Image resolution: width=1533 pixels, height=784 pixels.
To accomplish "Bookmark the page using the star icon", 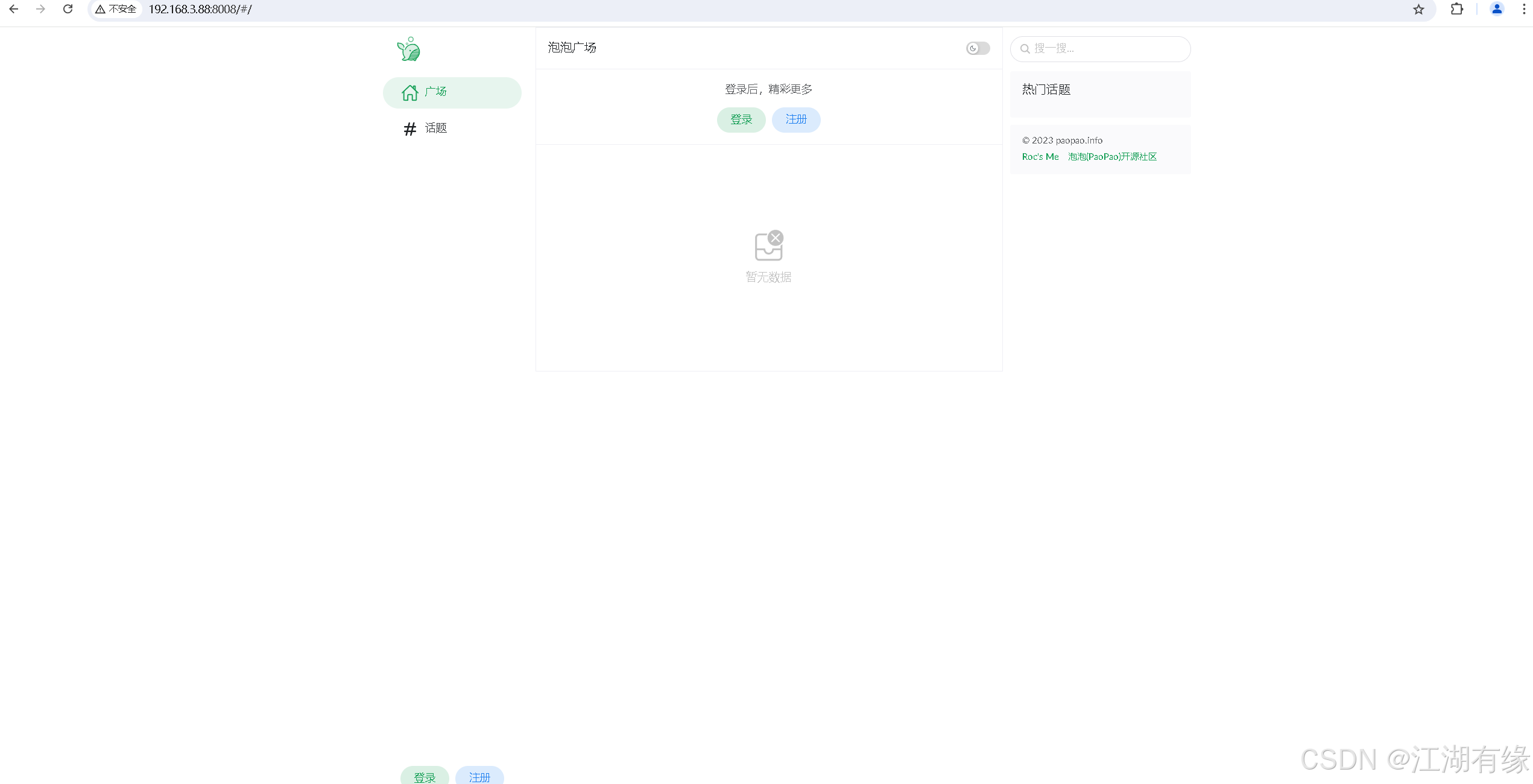I will [1419, 9].
